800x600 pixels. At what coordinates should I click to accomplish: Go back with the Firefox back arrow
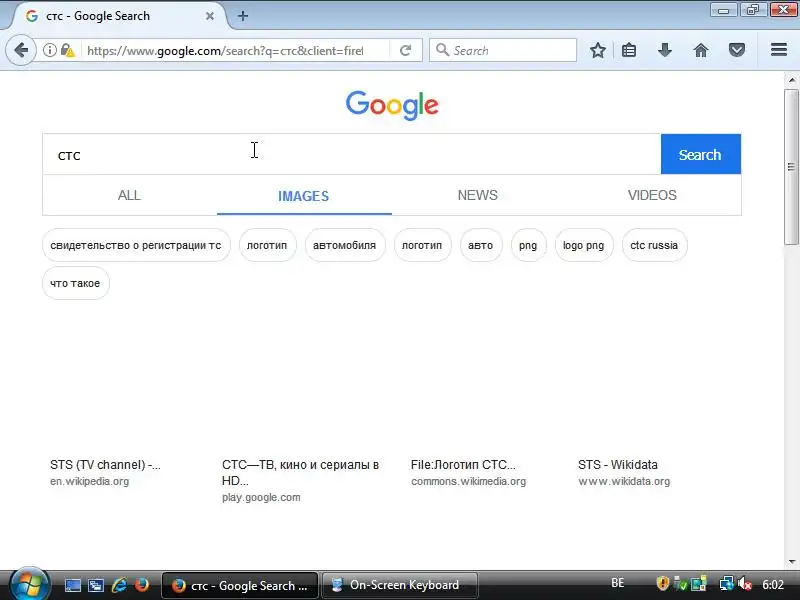tap(21, 50)
